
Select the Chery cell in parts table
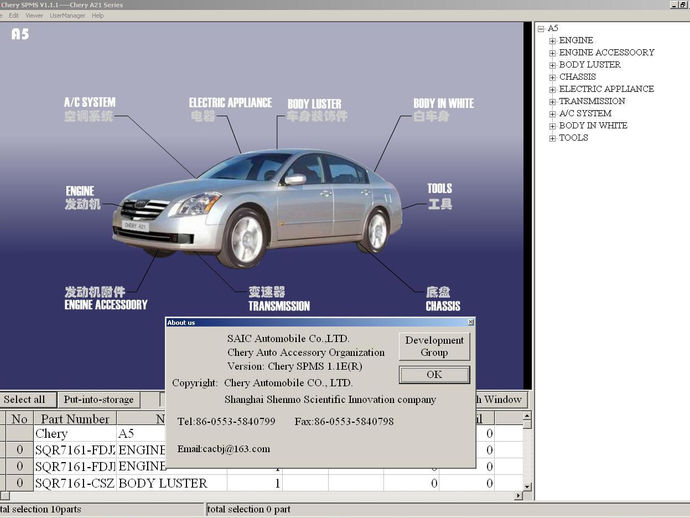(x=75, y=434)
